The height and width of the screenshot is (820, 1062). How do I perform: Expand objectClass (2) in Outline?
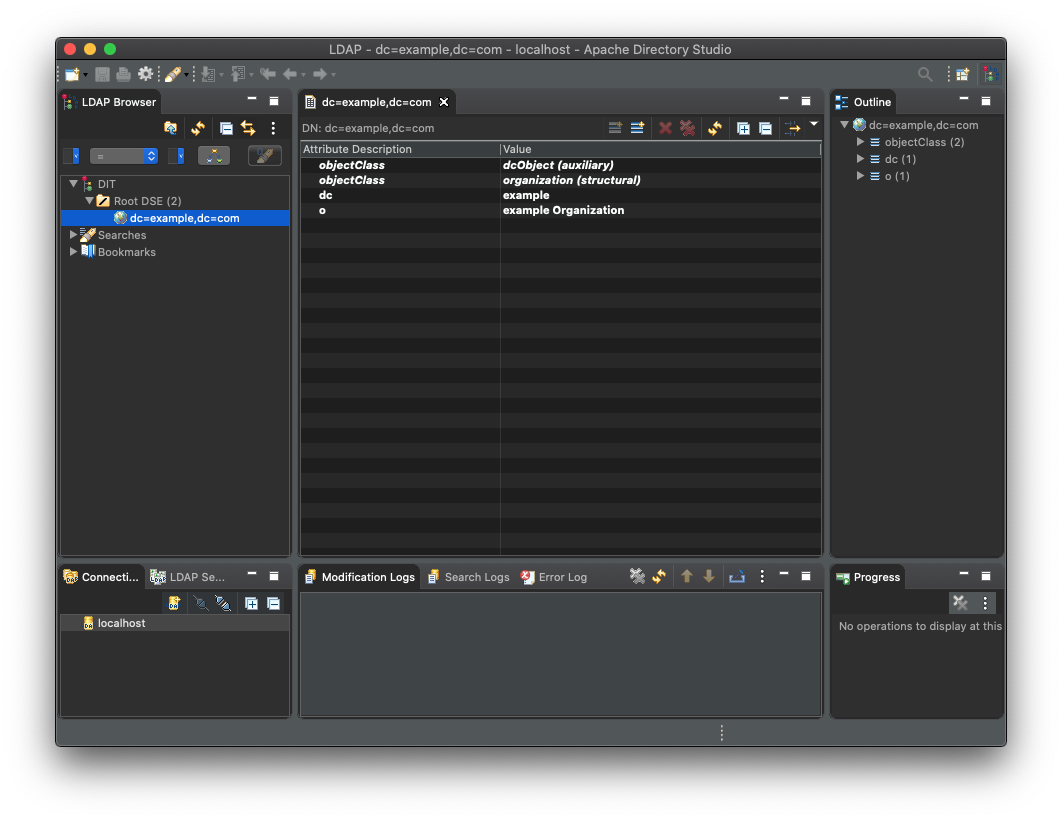[x=860, y=142]
